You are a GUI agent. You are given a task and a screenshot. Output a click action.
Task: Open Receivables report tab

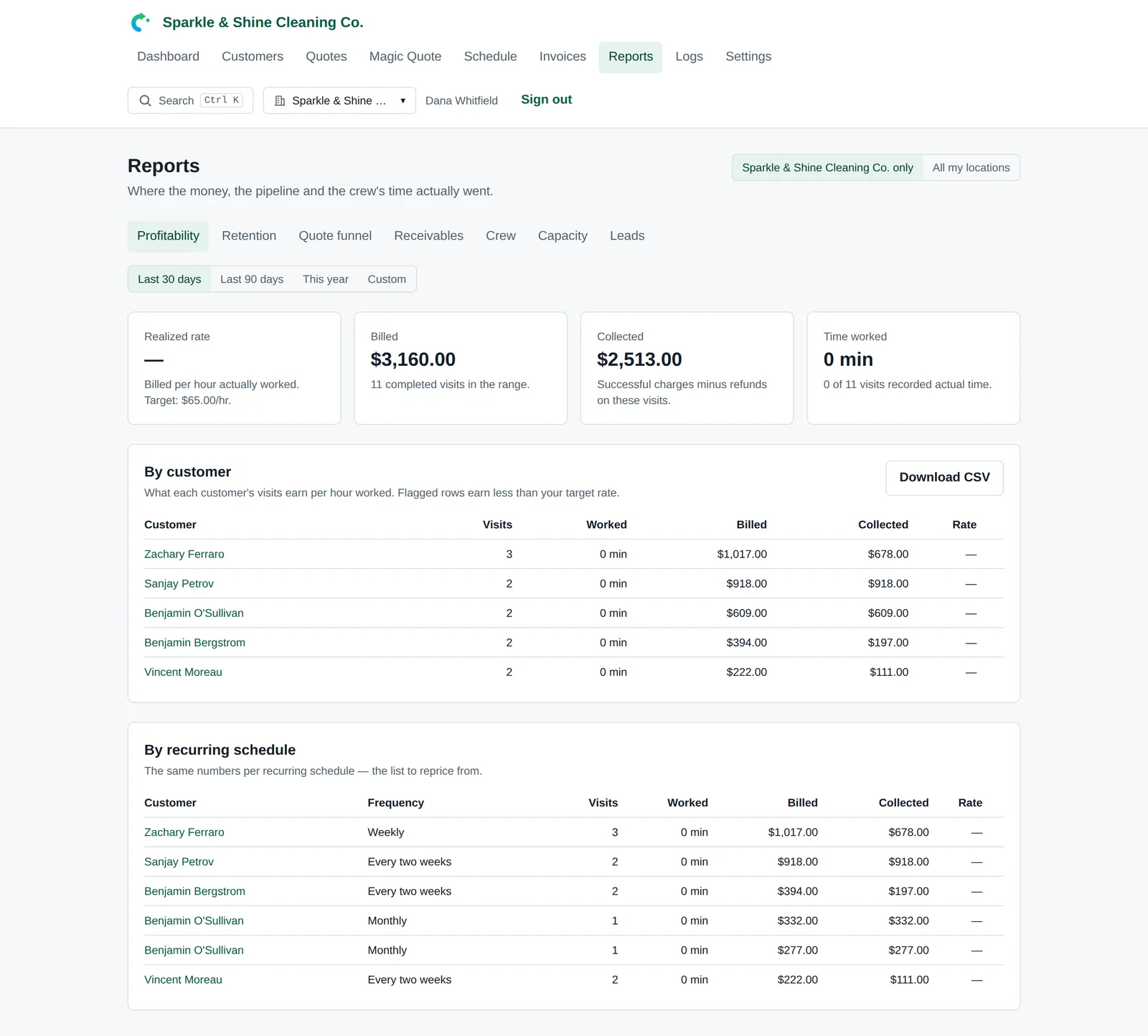pos(428,236)
